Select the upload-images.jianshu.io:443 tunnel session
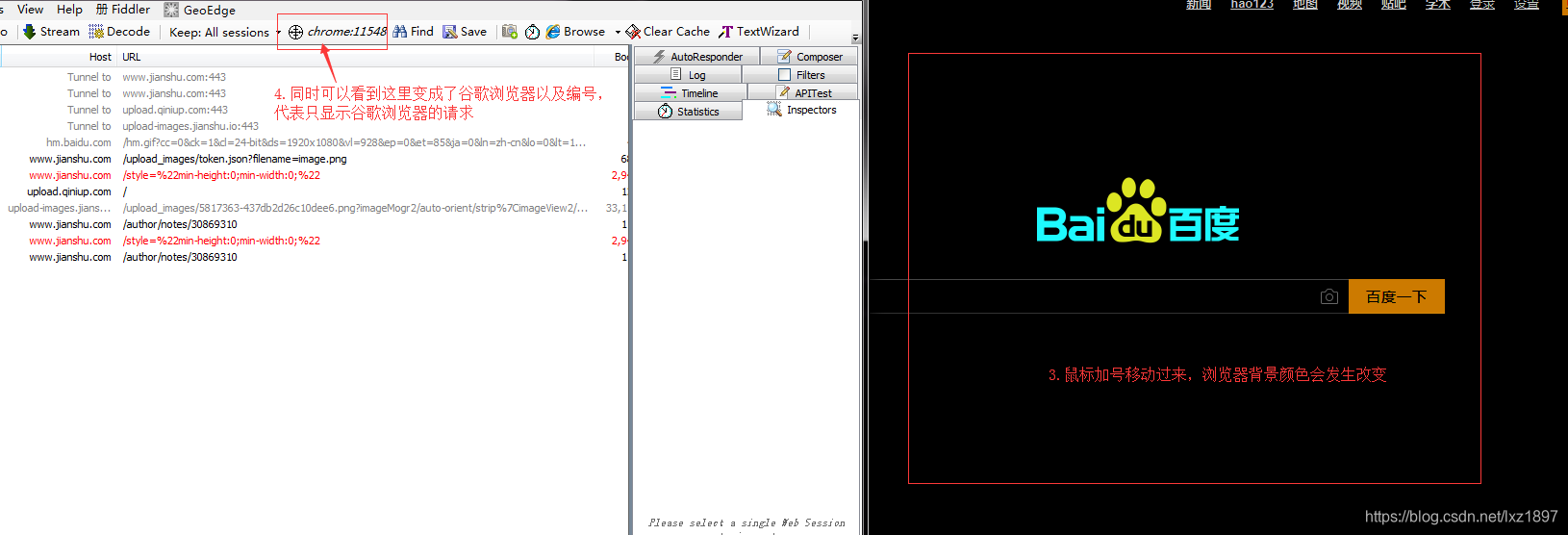The width and height of the screenshot is (1568, 535). pyautogui.click(x=313, y=126)
